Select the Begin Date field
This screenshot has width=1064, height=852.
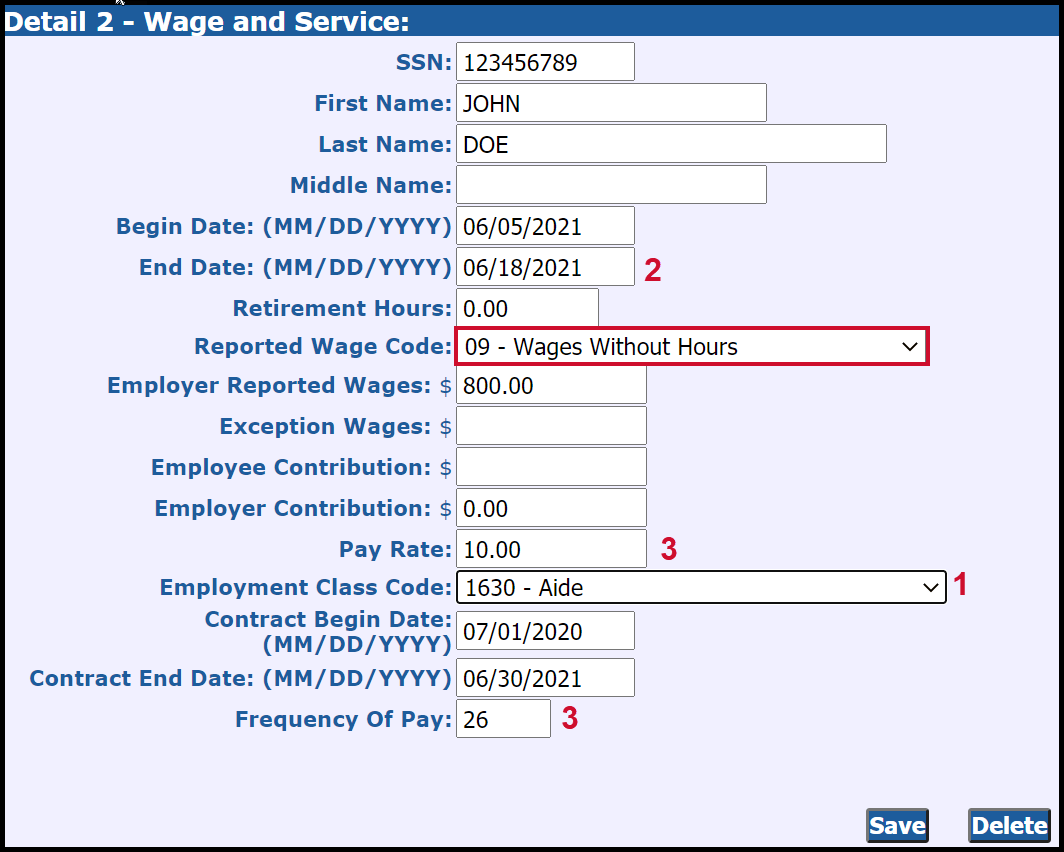coord(545,225)
